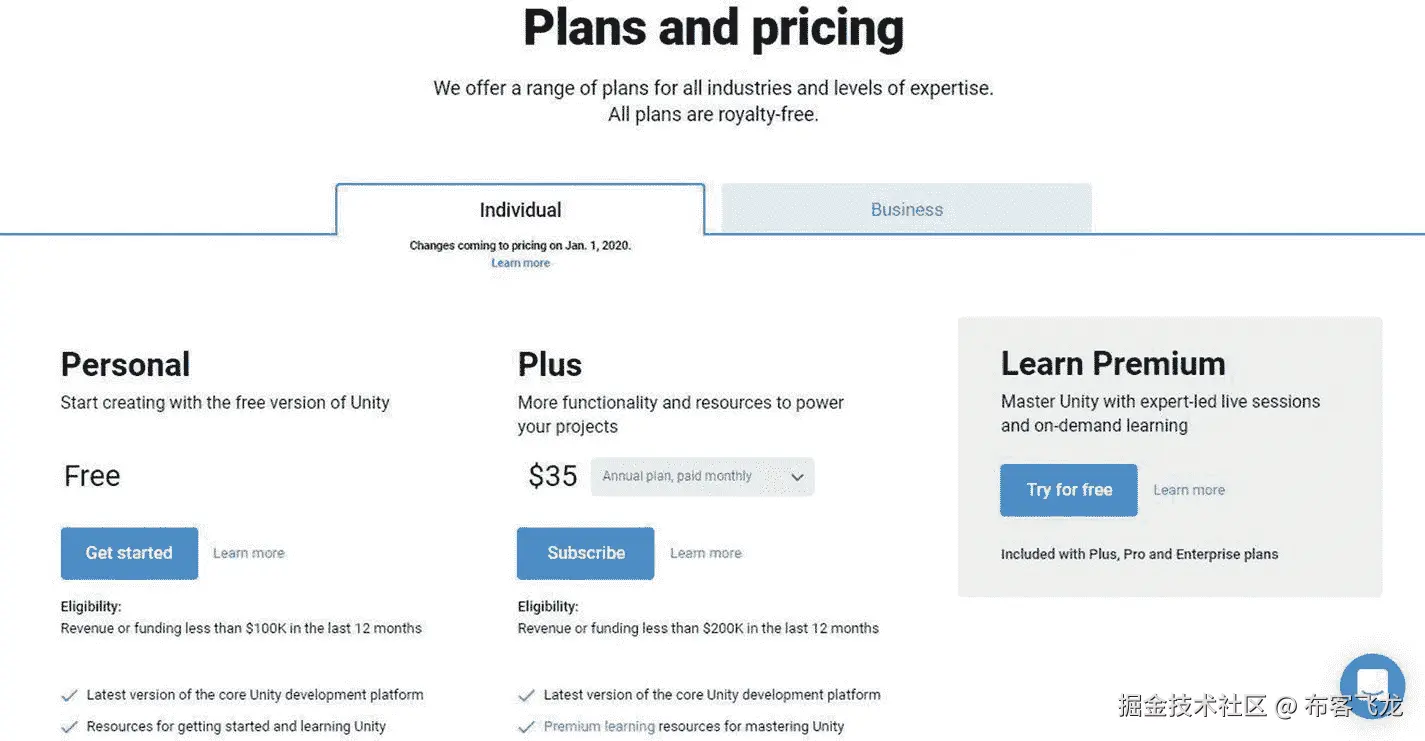Switch to the Individual tab
The height and width of the screenshot is (741, 1425).
tap(520, 210)
